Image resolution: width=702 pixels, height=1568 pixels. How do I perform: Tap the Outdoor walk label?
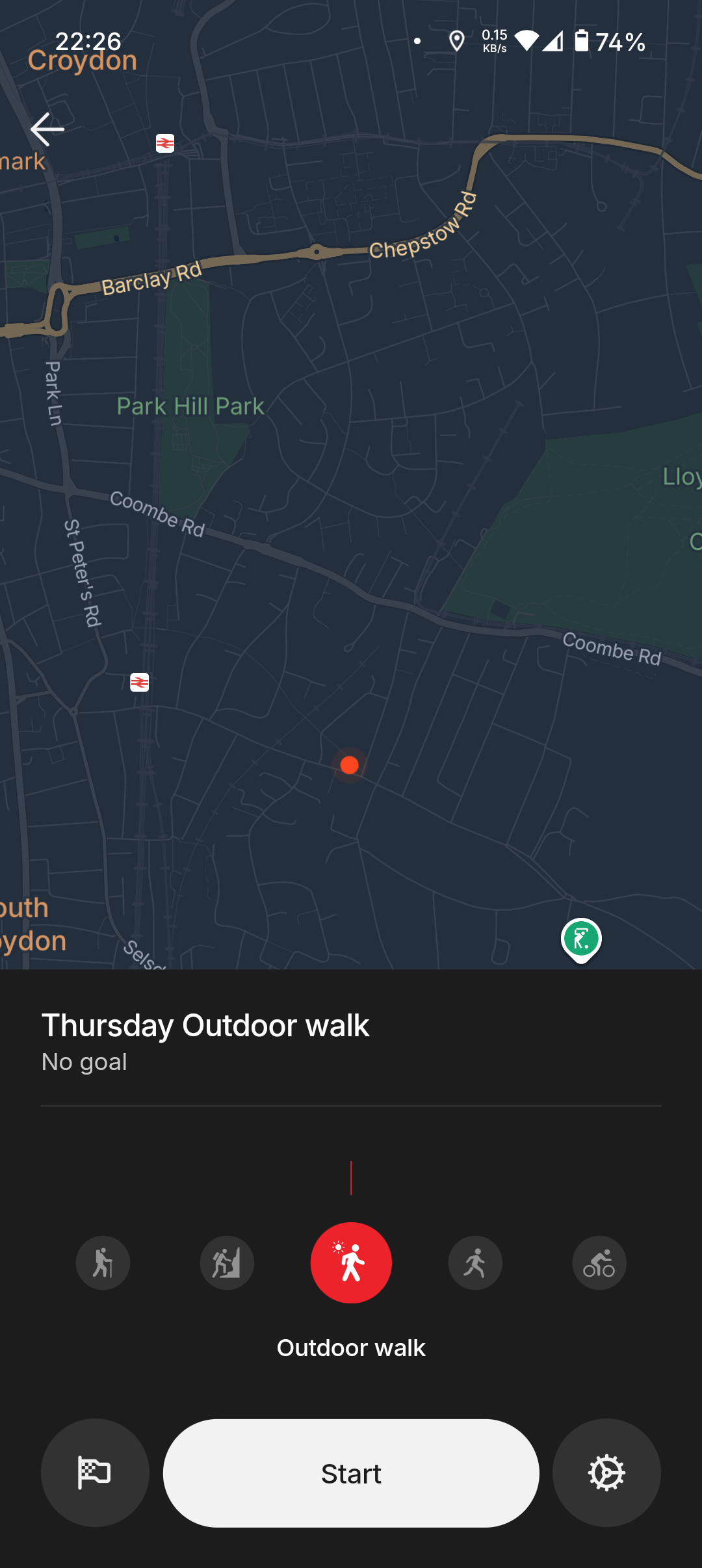click(351, 1348)
